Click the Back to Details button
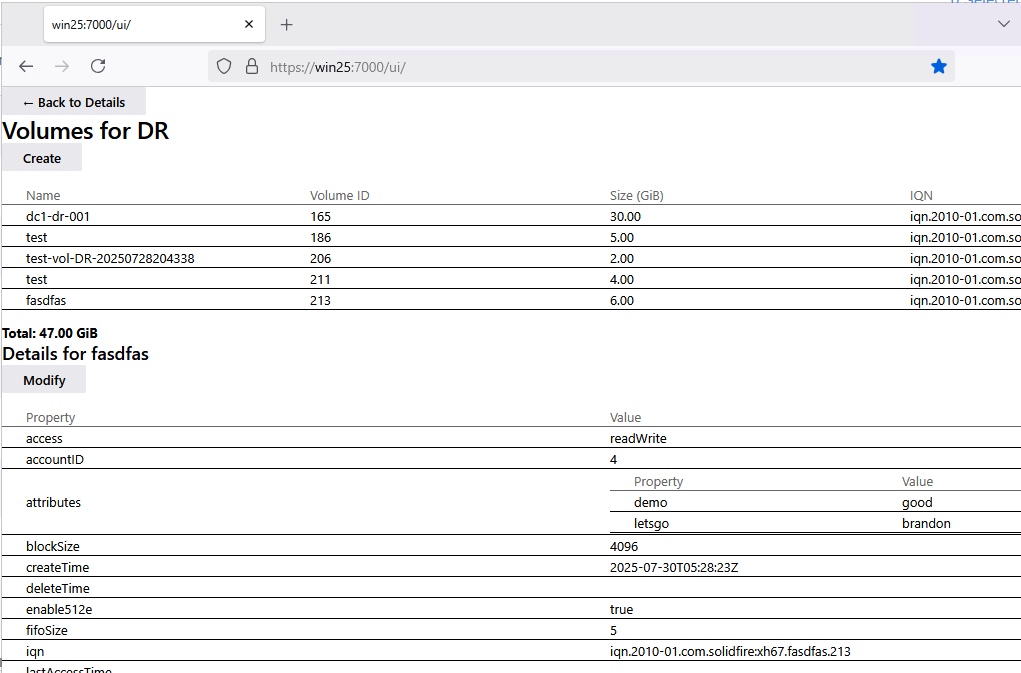 74,102
